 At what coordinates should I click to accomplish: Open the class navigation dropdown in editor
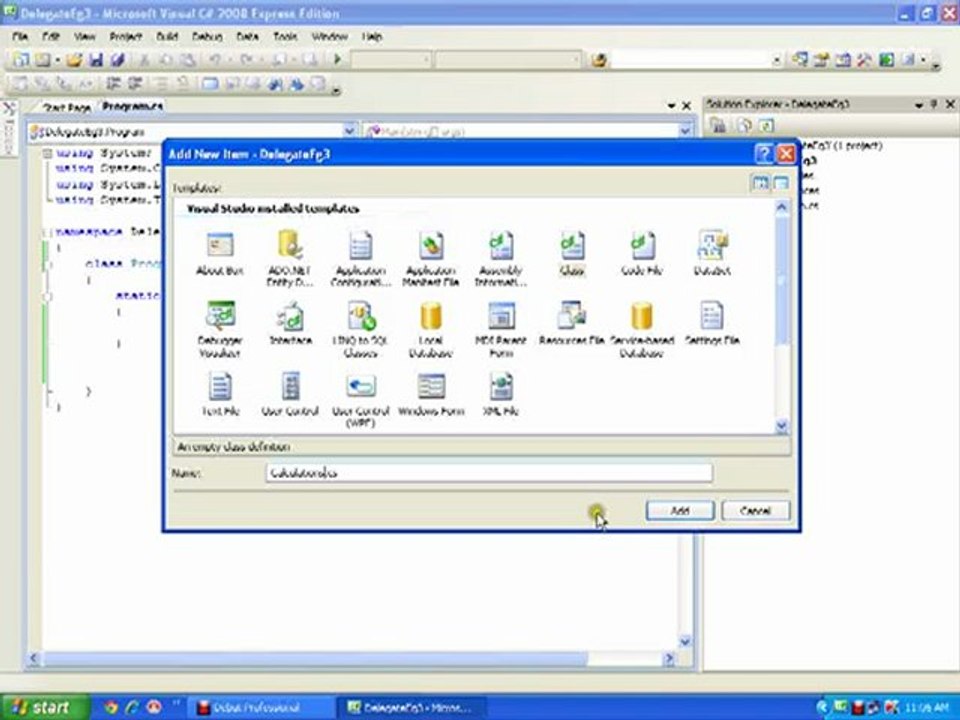pos(349,130)
